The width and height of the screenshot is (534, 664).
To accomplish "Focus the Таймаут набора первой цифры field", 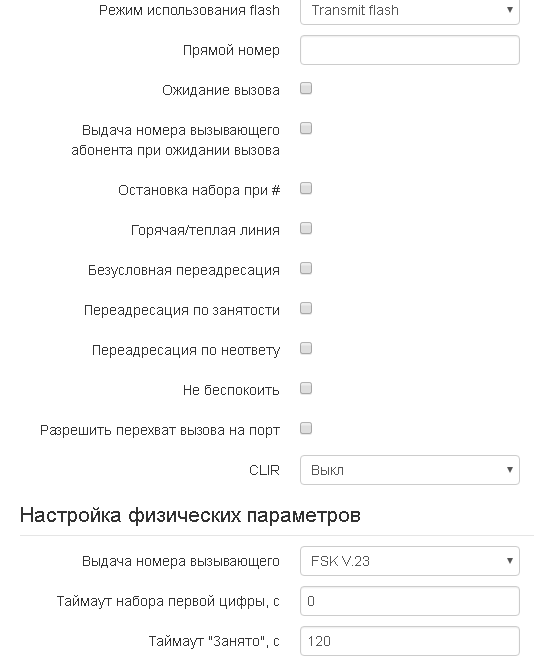I will [x=409, y=601].
